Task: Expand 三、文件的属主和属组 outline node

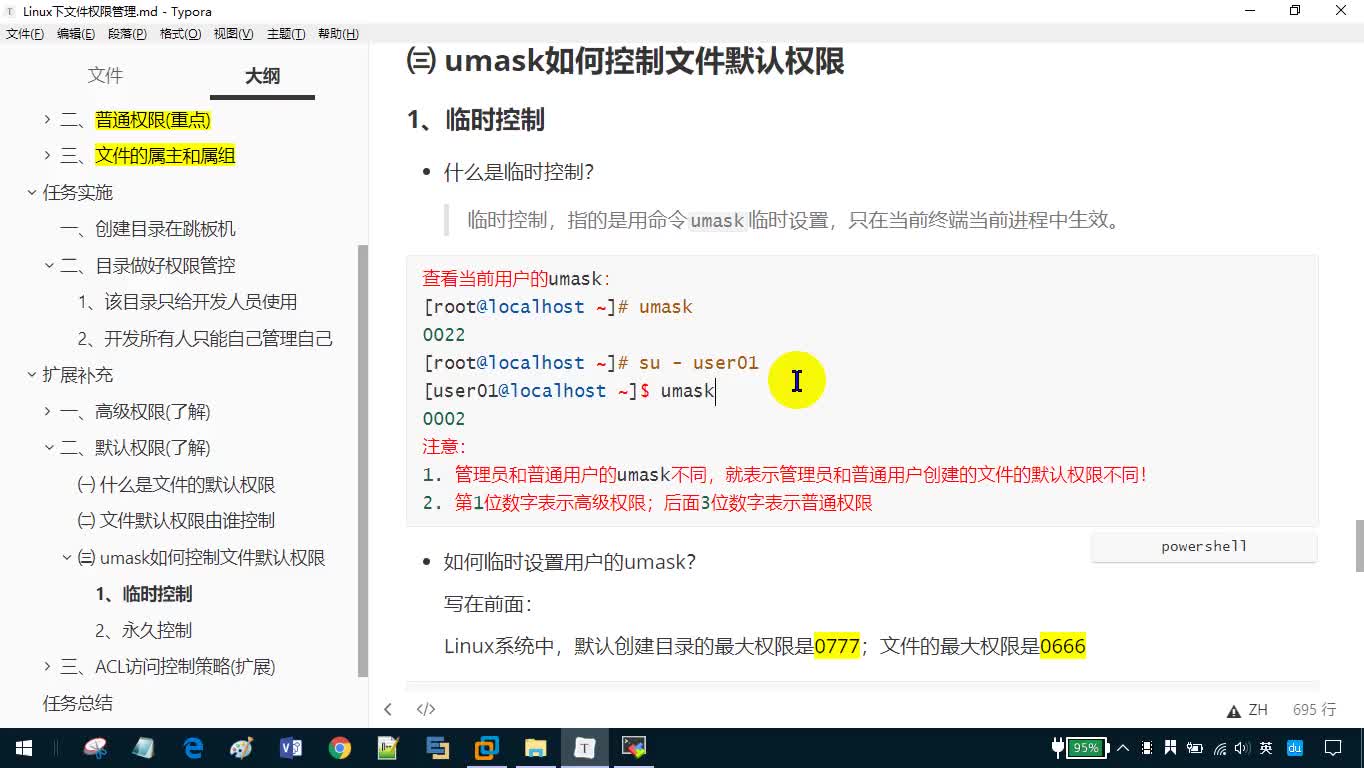Action: (x=47, y=156)
